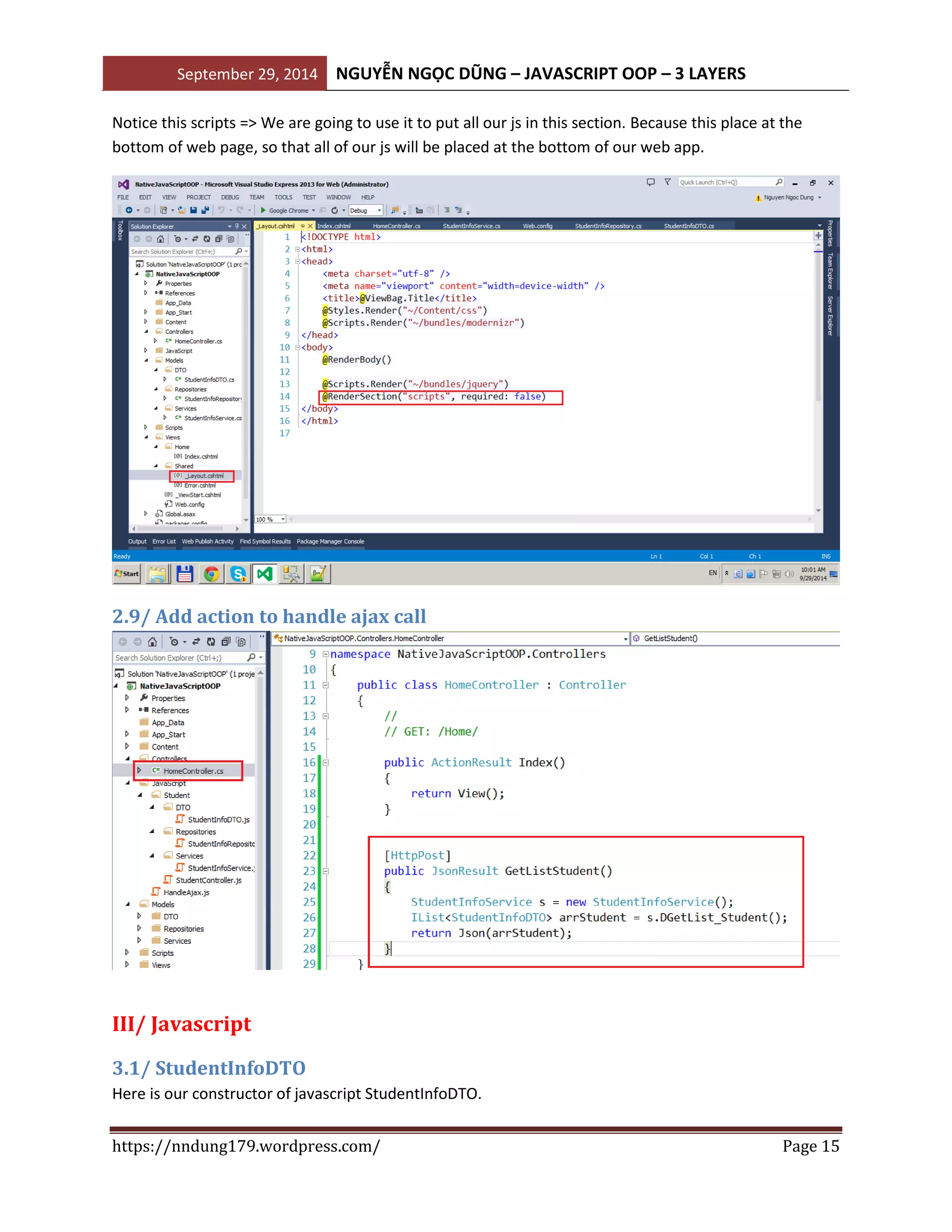Click Save All icon in toolbar
The height and width of the screenshot is (1232, 952).
coord(205,210)
